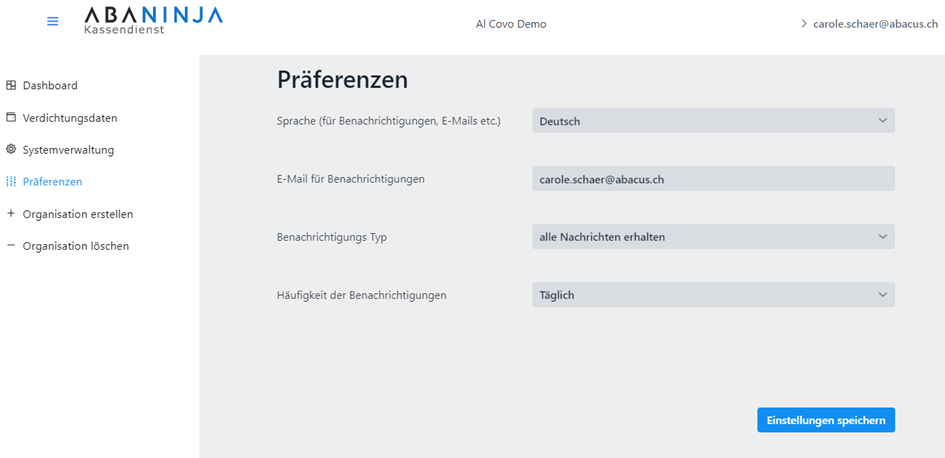
Task: Select Organisation löschen menu entry
Action: [76, 246]
